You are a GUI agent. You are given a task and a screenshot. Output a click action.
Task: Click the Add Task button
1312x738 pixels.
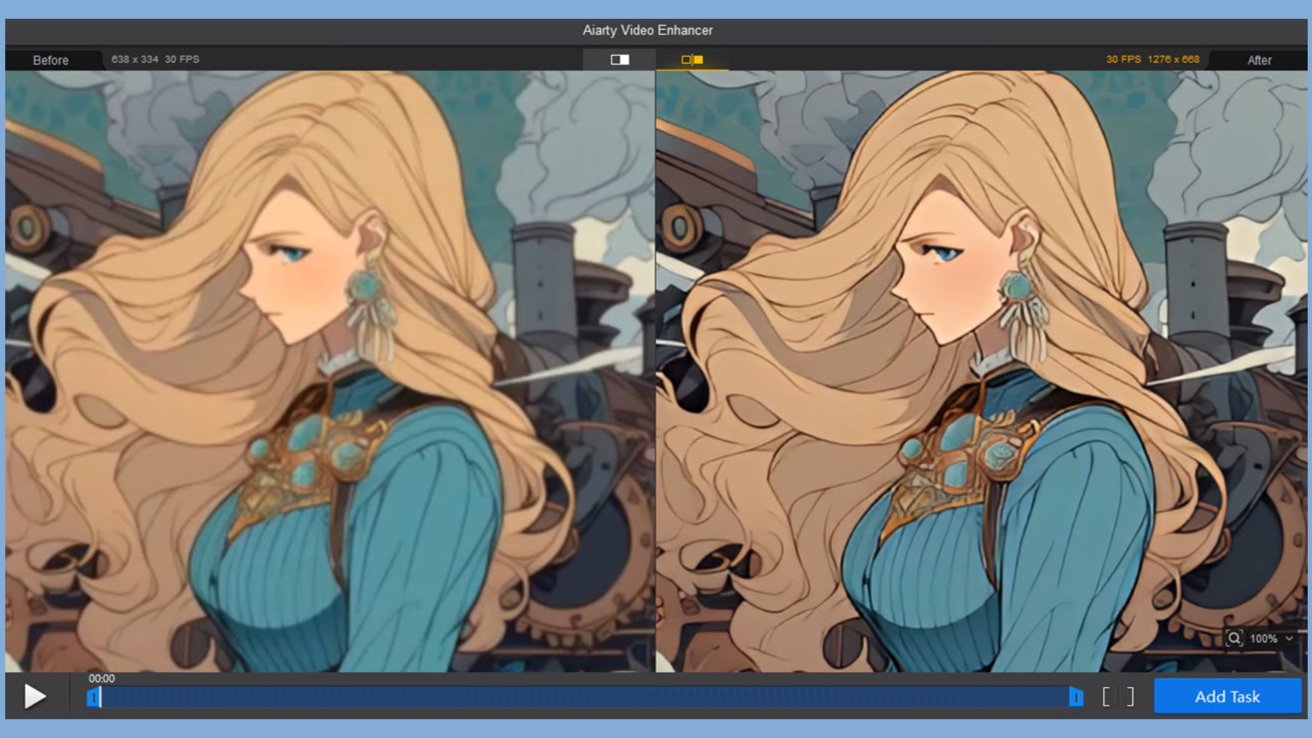1227,697
